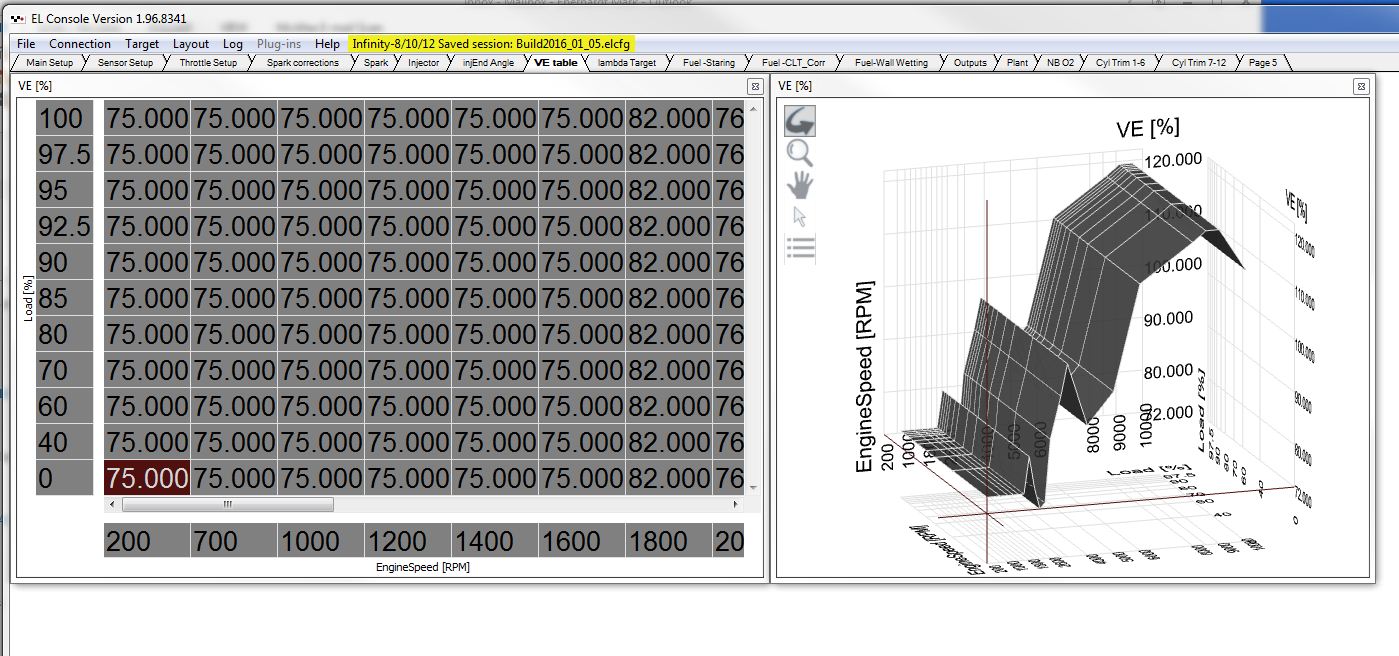Select the magnifier zoom tool

click(800, 153)
